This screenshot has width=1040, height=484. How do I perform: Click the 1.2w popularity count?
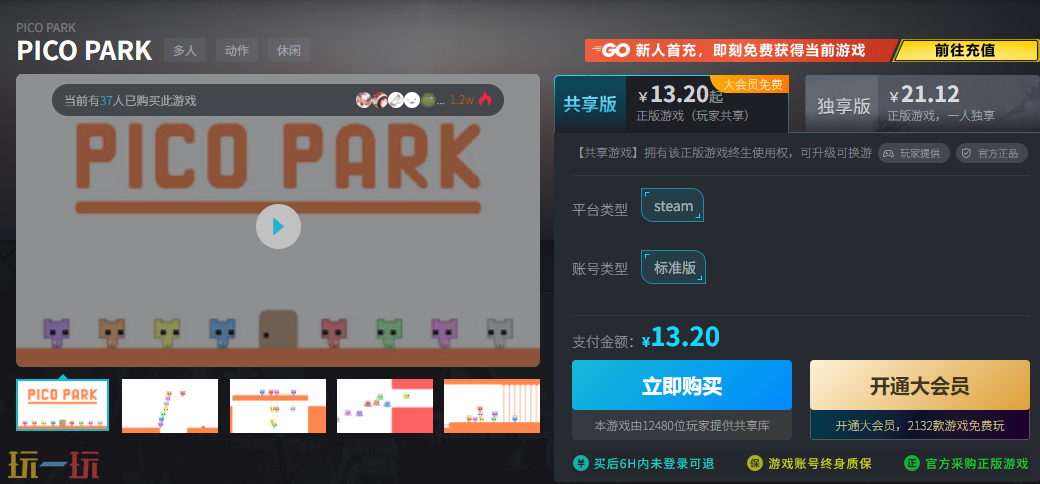click(x=462, y=101)
